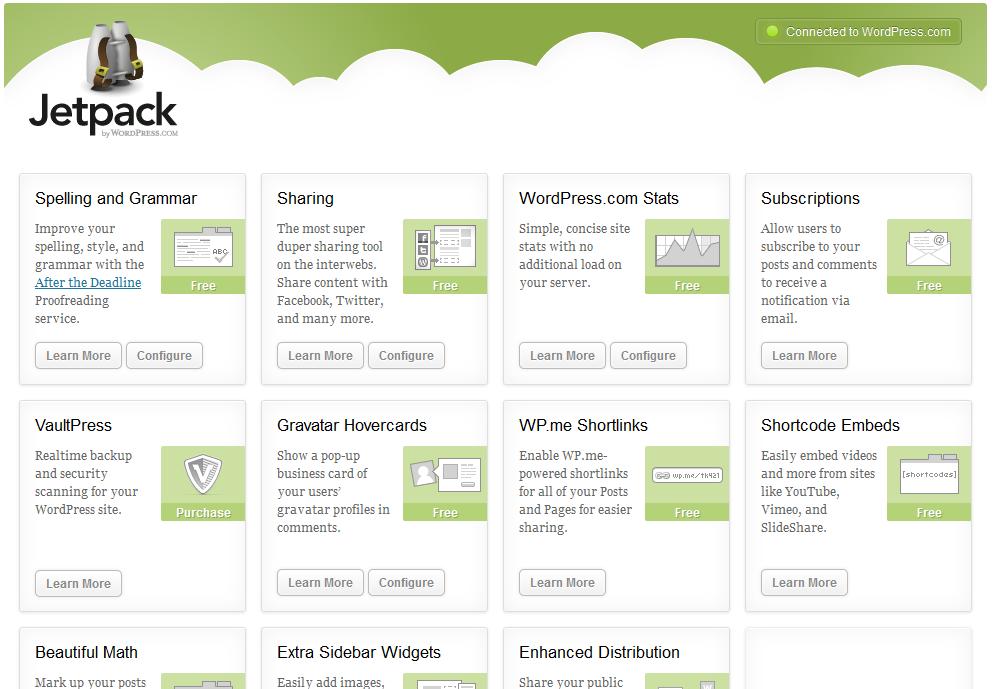Click the Shortcode Embeds icon

coord(929,473)
